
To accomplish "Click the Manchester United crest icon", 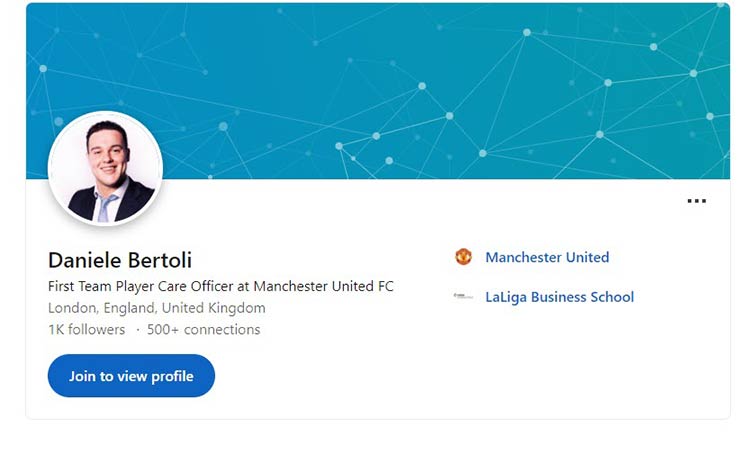I will coord(463,257).
